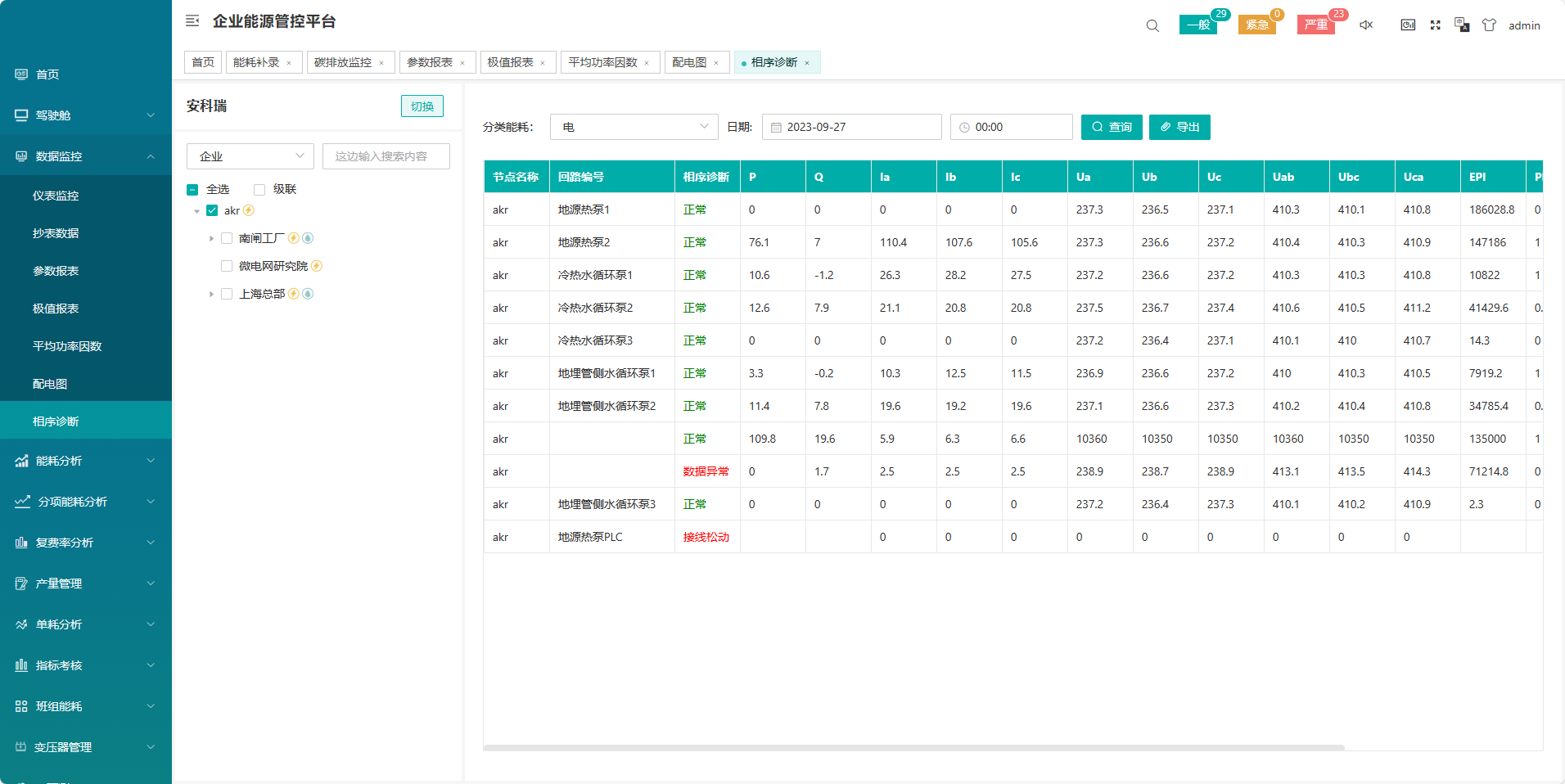Open the language translate icon
Viewport: 1565px width, 784px height.
tap(1462, 25)
